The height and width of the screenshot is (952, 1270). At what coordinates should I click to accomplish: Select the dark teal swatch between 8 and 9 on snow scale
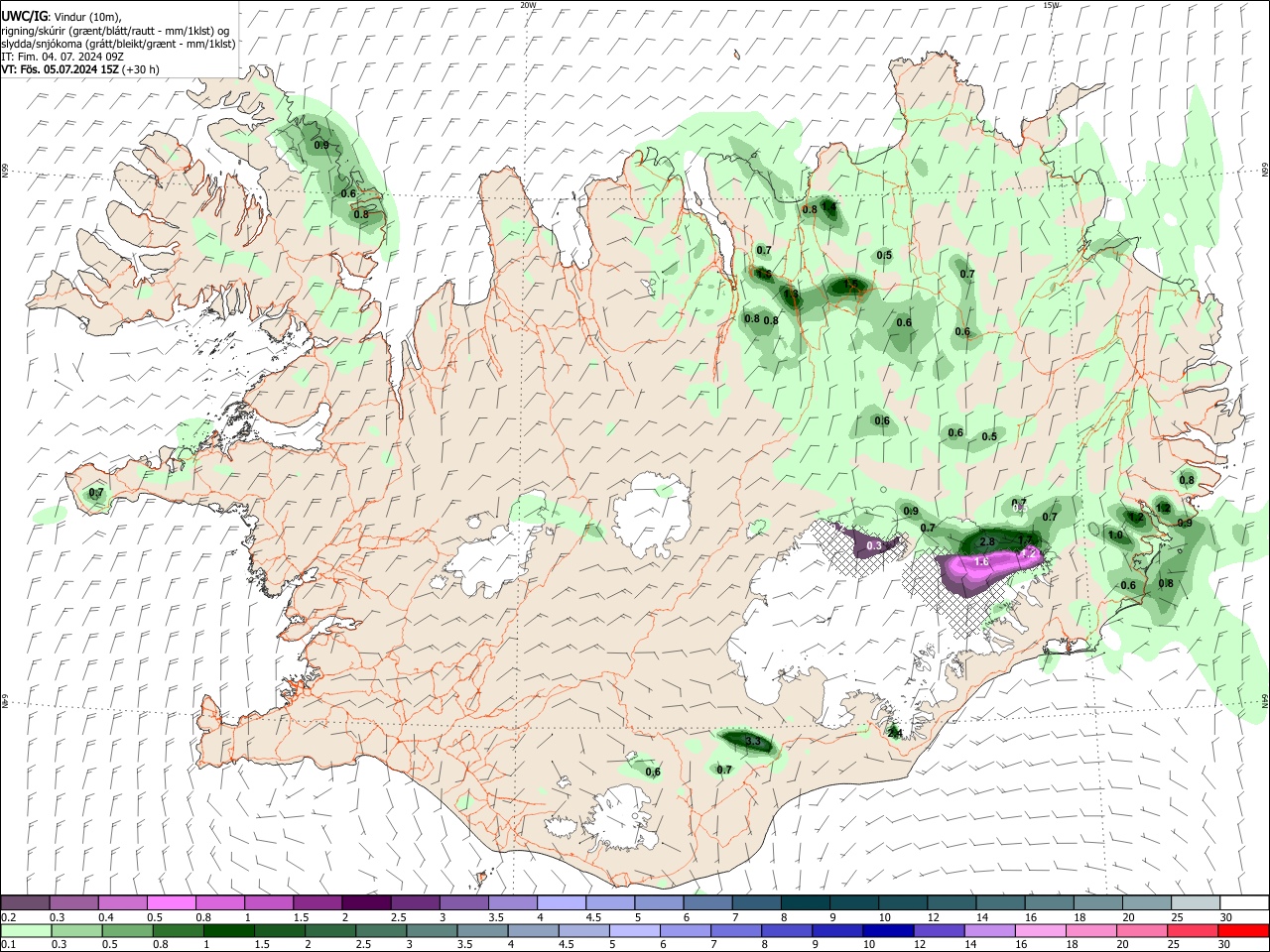tap(806, 902)
